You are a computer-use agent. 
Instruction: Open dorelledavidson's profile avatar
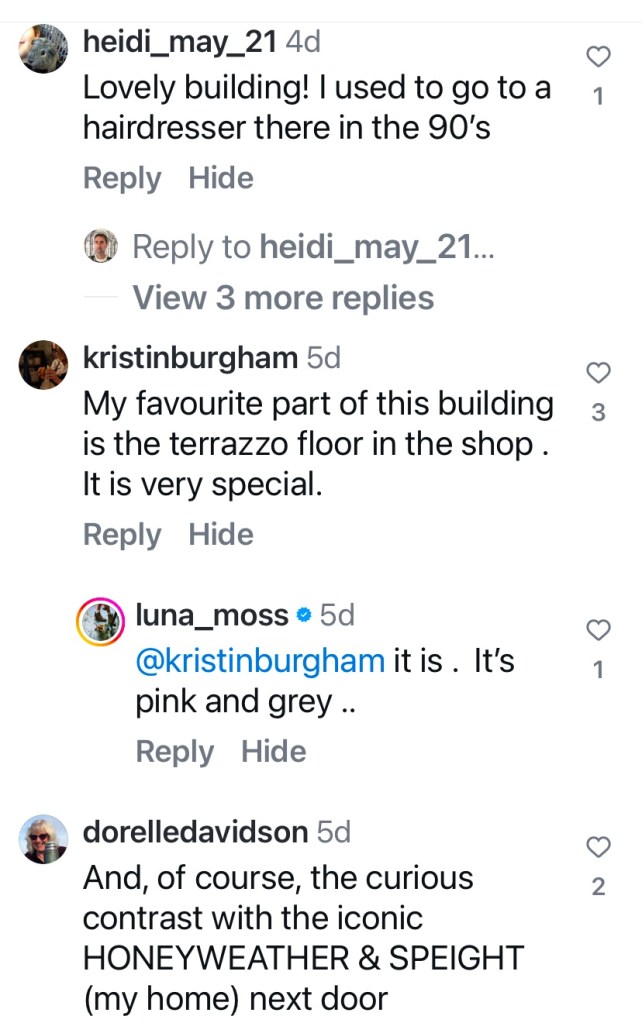44,841
